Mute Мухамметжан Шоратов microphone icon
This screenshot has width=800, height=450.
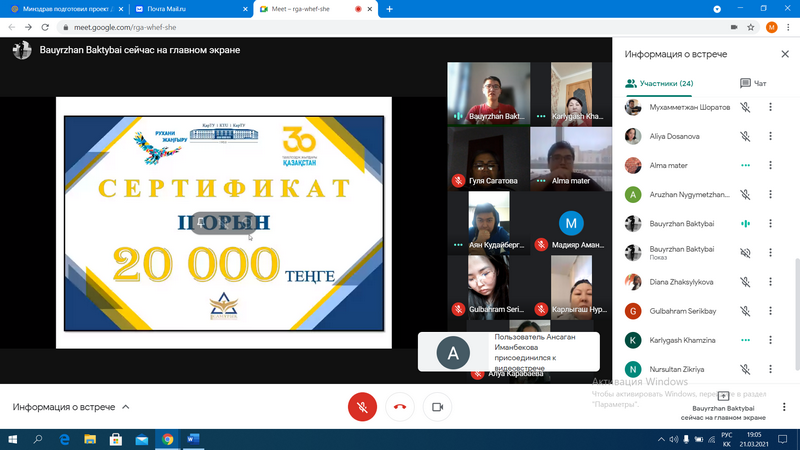[745, 107]
